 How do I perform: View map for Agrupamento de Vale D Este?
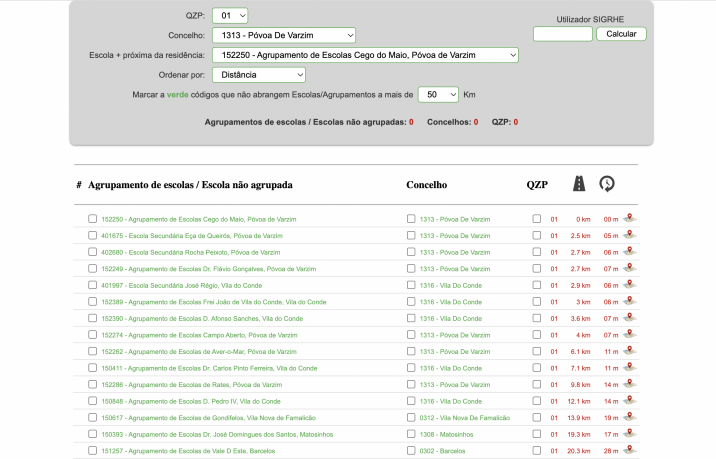click(629, 450)
